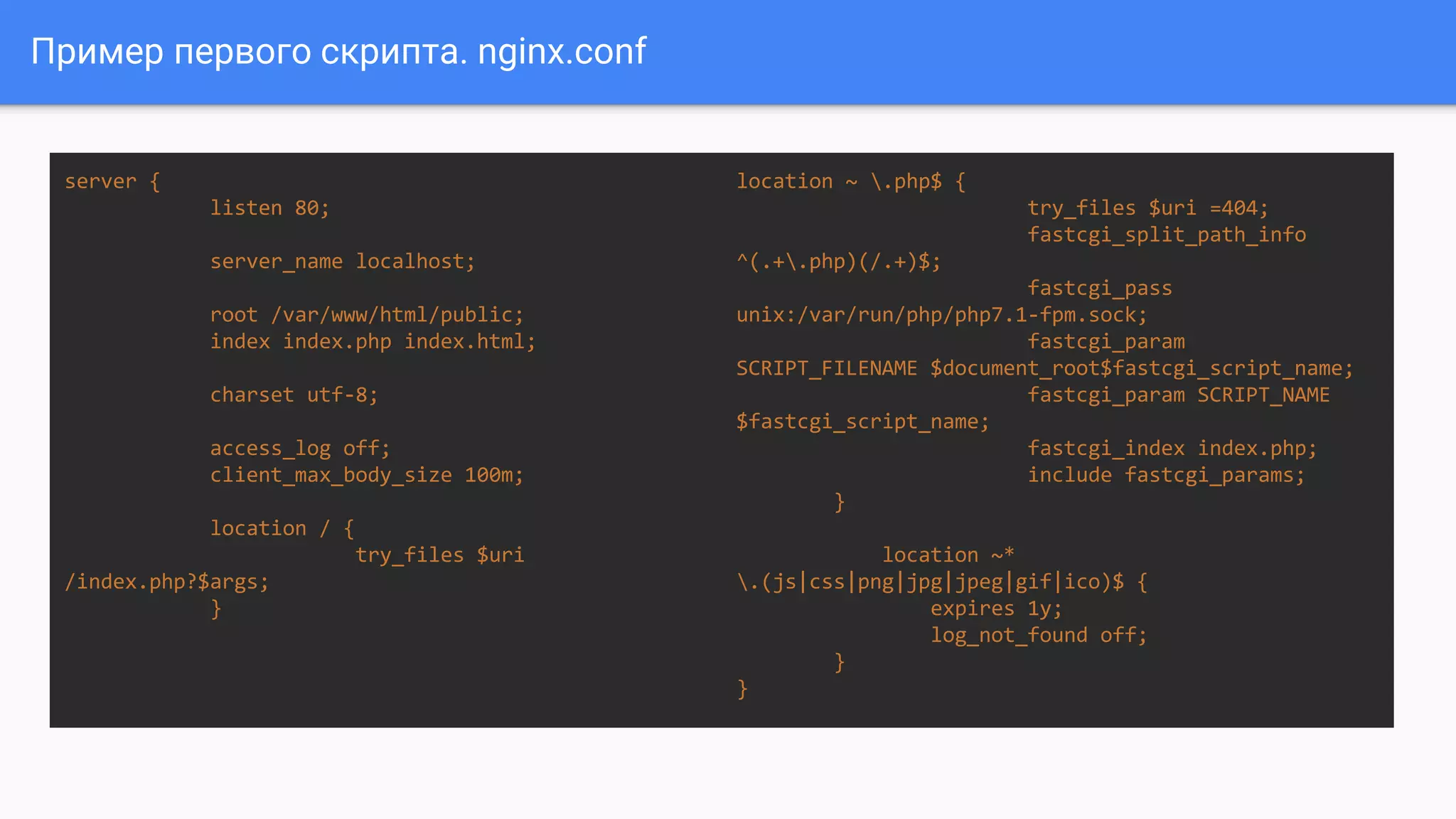Click the slide title 'Пример первого скрипта. nginx.conf'
The image size is (1456, 819).
(x=338, y=53)
